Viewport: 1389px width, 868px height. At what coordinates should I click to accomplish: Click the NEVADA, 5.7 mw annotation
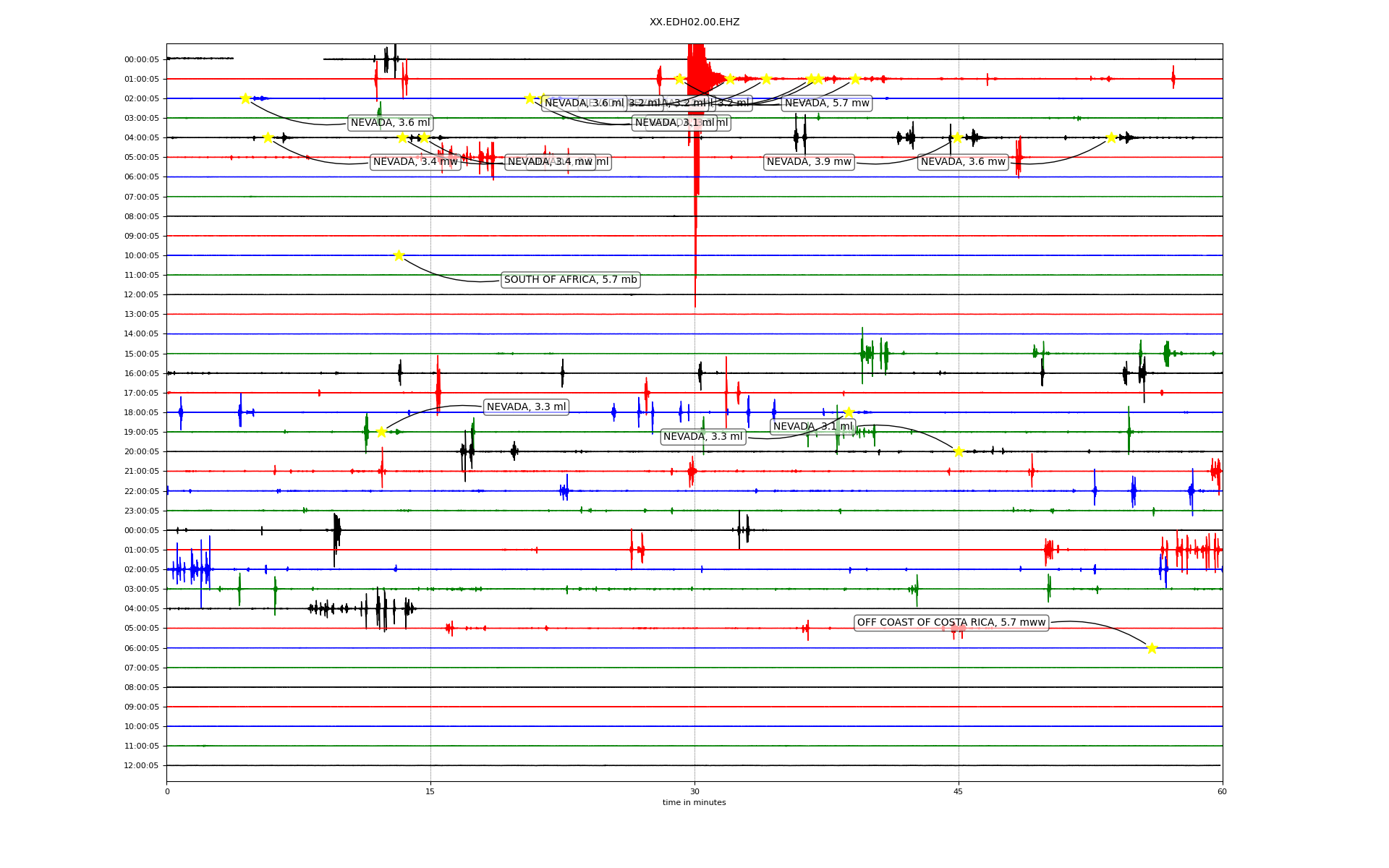tap(827, 103)
